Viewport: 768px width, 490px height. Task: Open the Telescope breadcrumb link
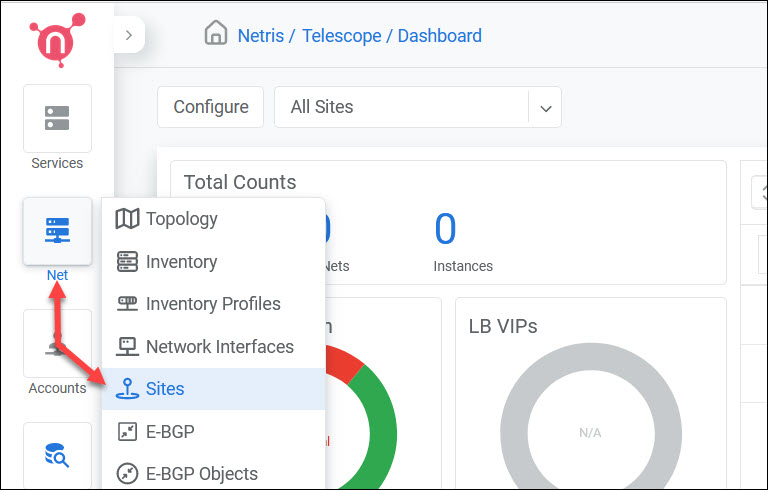coord(341,36)
